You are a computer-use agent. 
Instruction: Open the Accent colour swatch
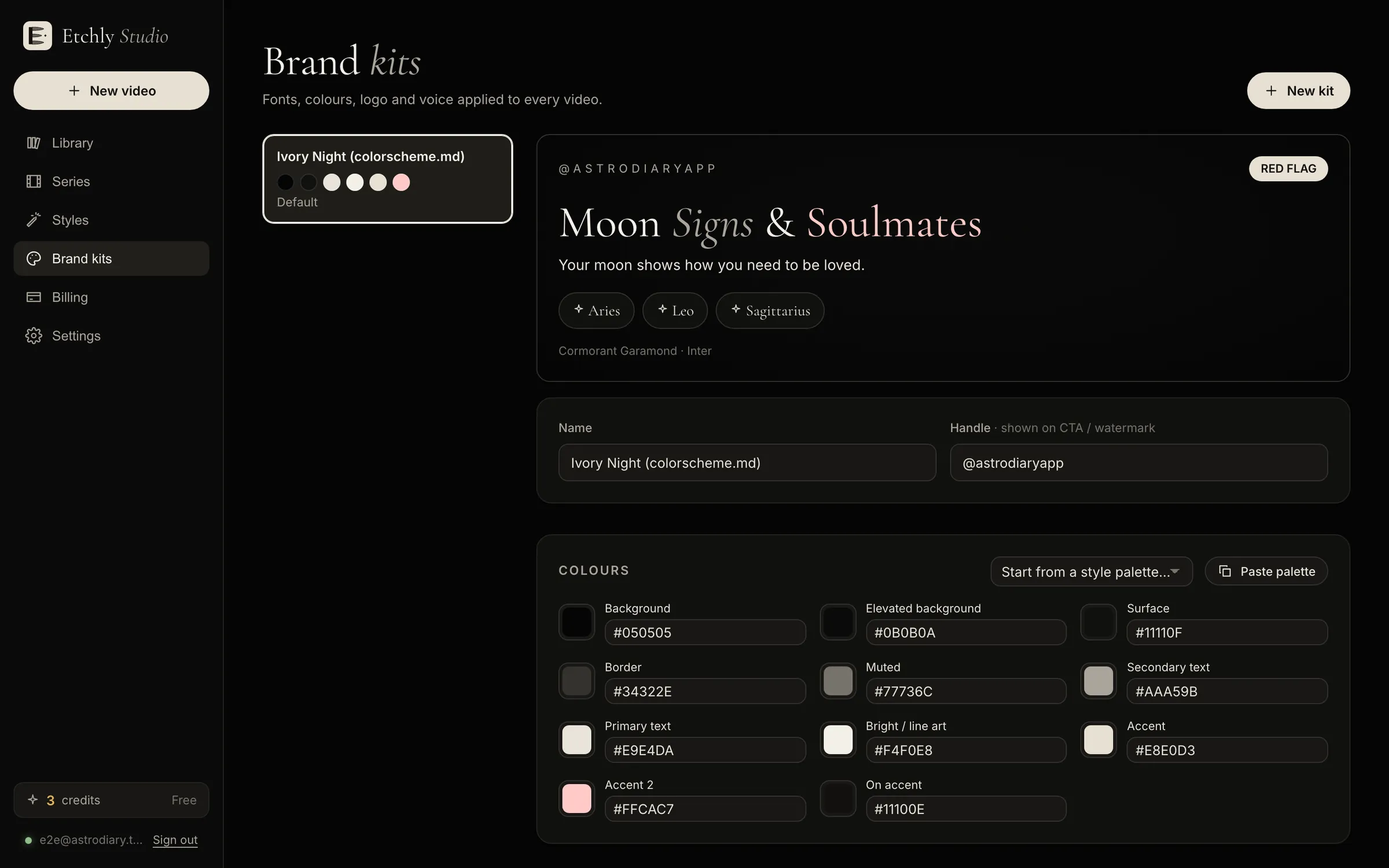(x=1098, y=740)
